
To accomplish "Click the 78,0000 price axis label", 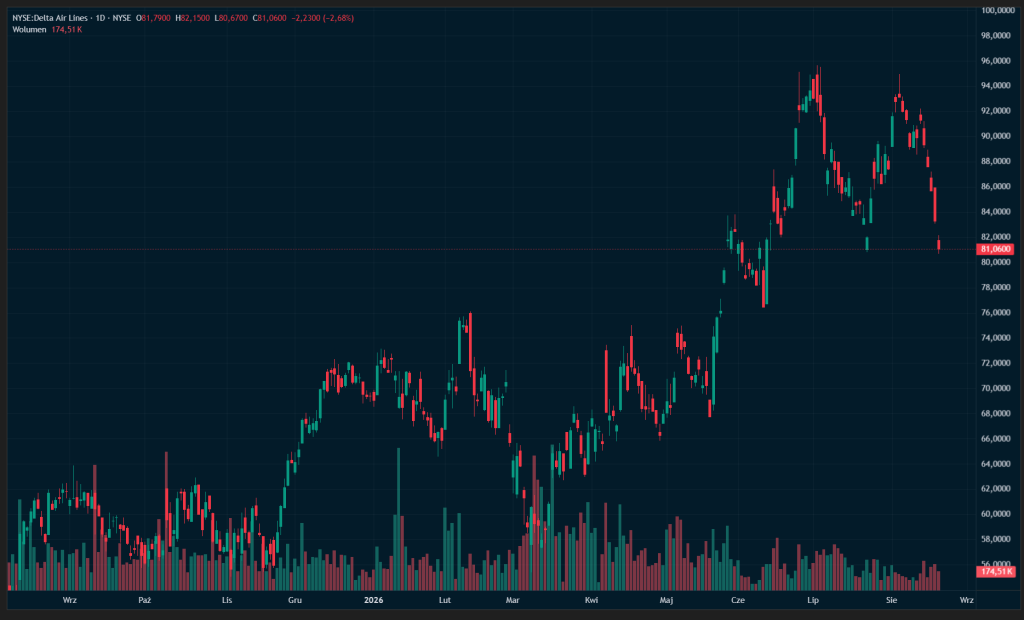I will pyautogui.click(x=997, y=287).
